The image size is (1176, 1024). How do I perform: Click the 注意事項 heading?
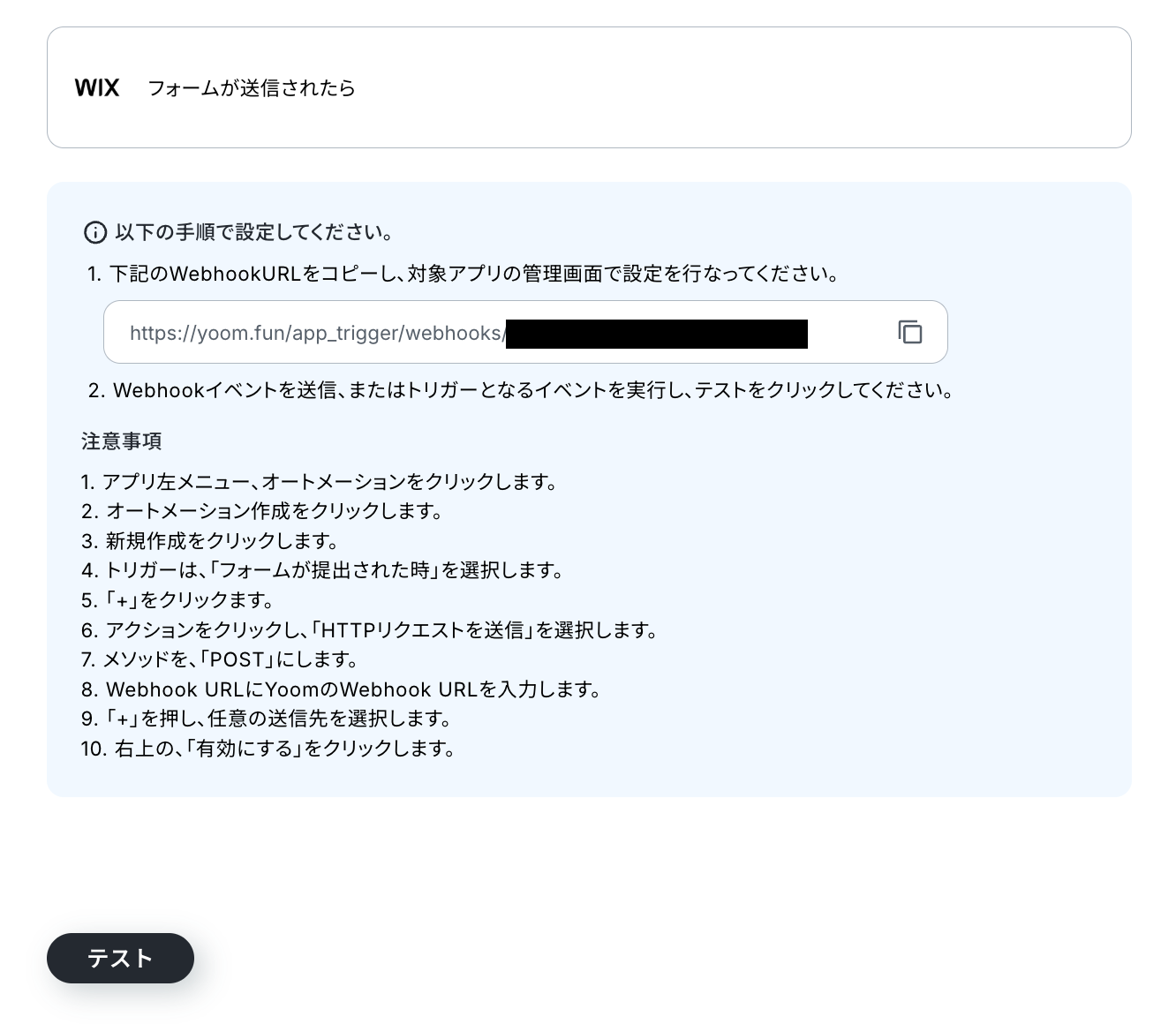pos(122,440)
